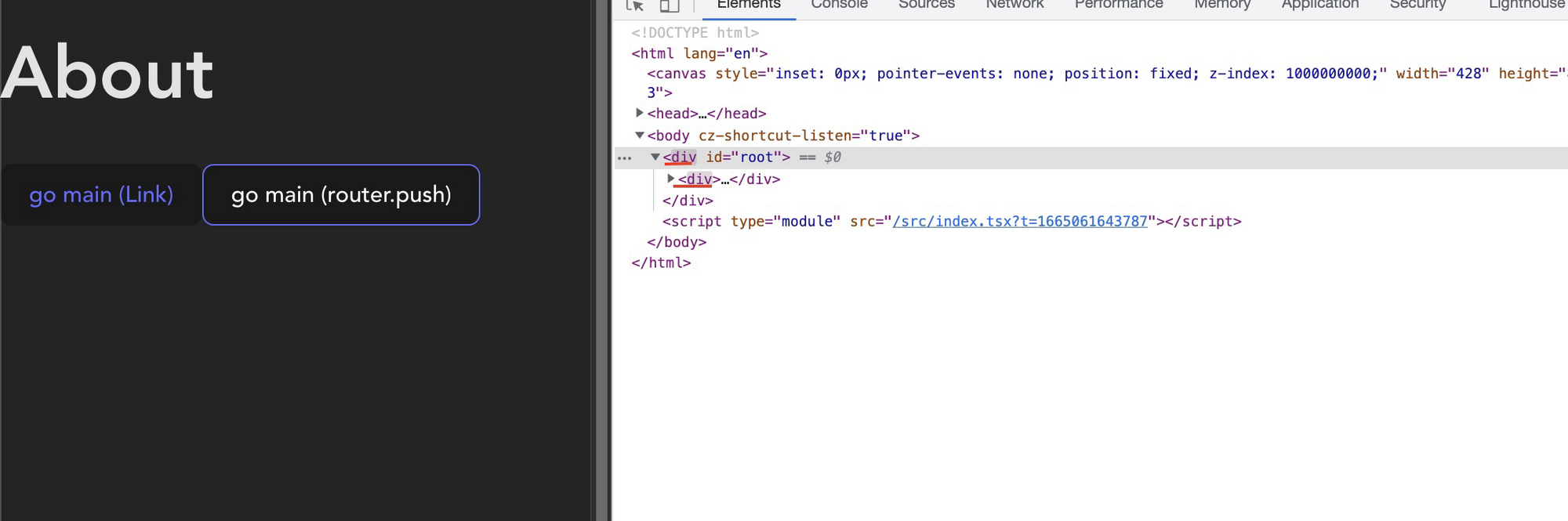Image resolution: width=1568 pixels, height=521 pixels.
Task: Go to the Performance tab
Action: click(1119, 5)
